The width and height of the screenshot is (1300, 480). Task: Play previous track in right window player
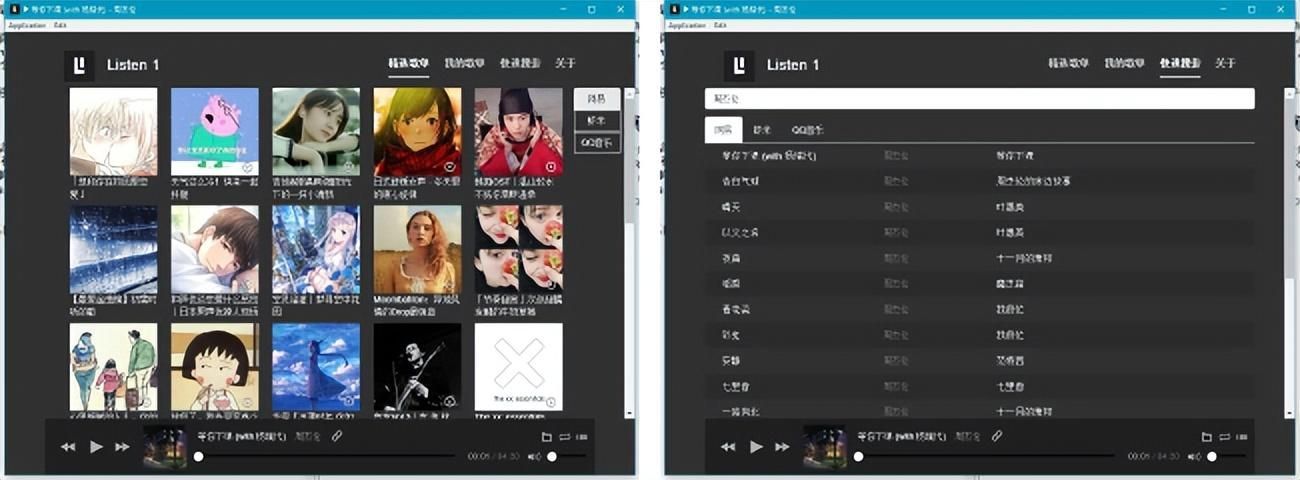pyautogui.click(x=728, y=447)
